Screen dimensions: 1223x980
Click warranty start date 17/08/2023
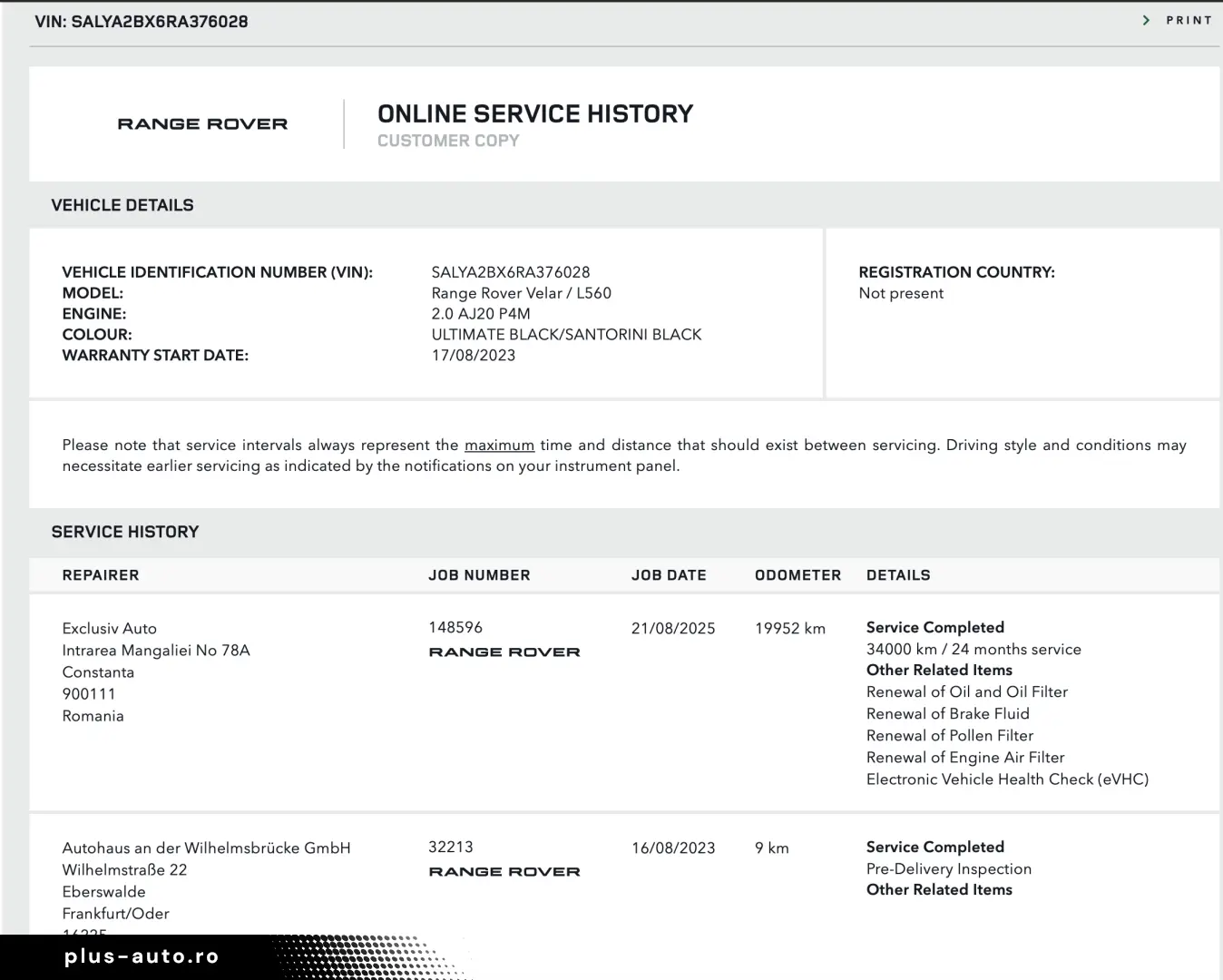[x=474, y=356]
